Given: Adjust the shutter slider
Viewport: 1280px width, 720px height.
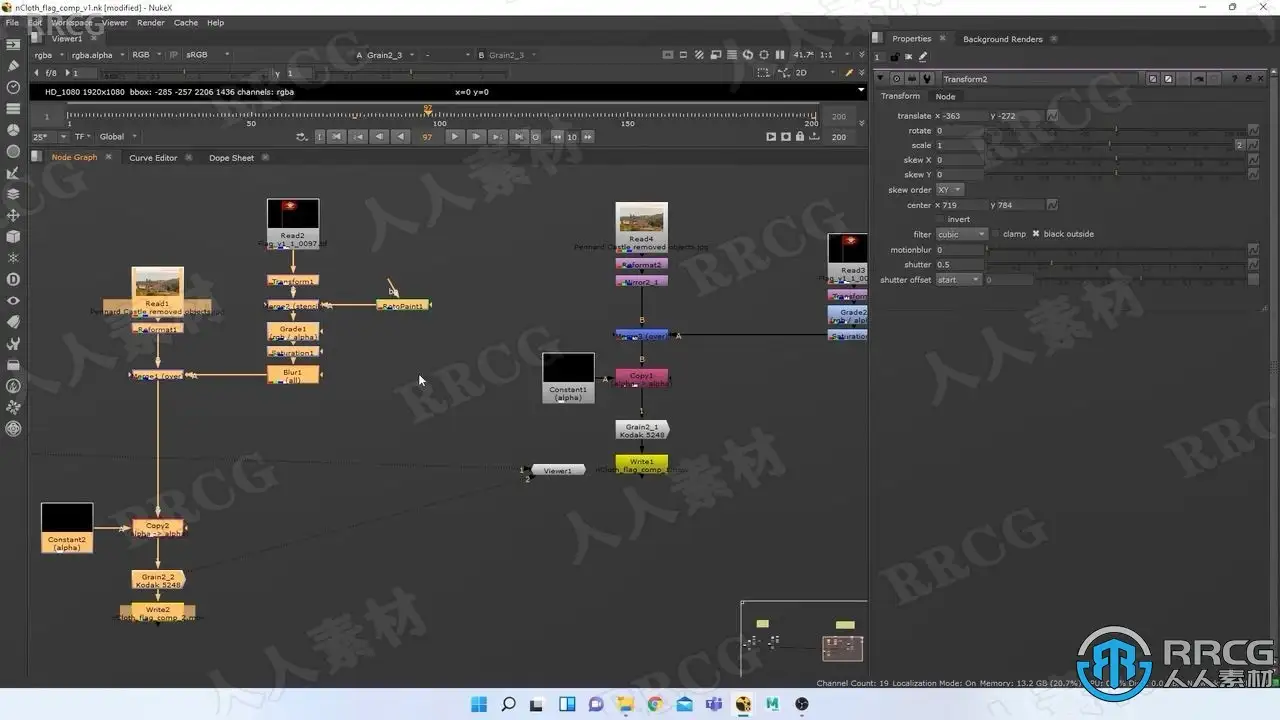Looking at the screenshot, I should [x=1120, y=264].
